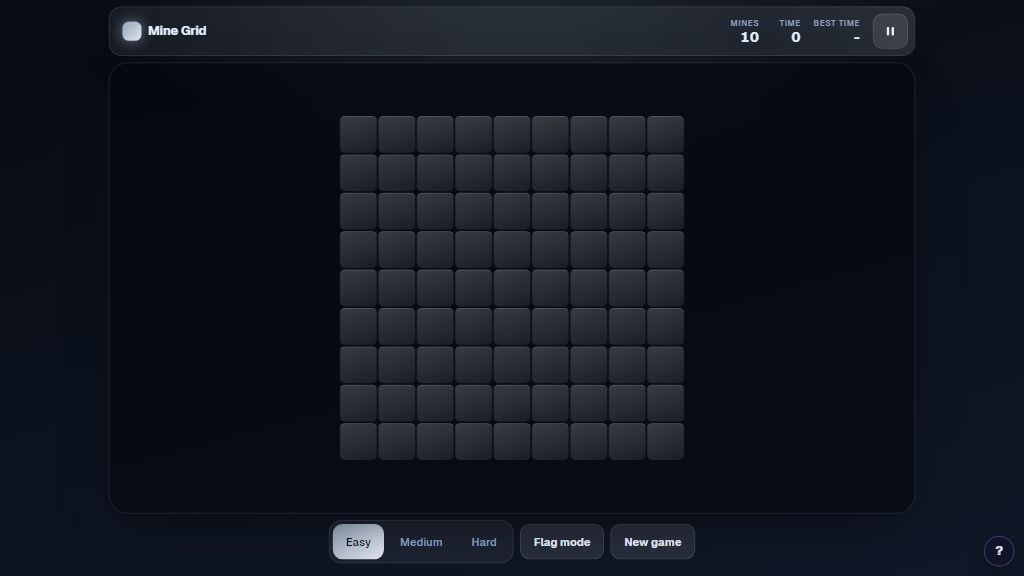Reveal third row, first column cell
1024x576 pixels.
point(359,211)
